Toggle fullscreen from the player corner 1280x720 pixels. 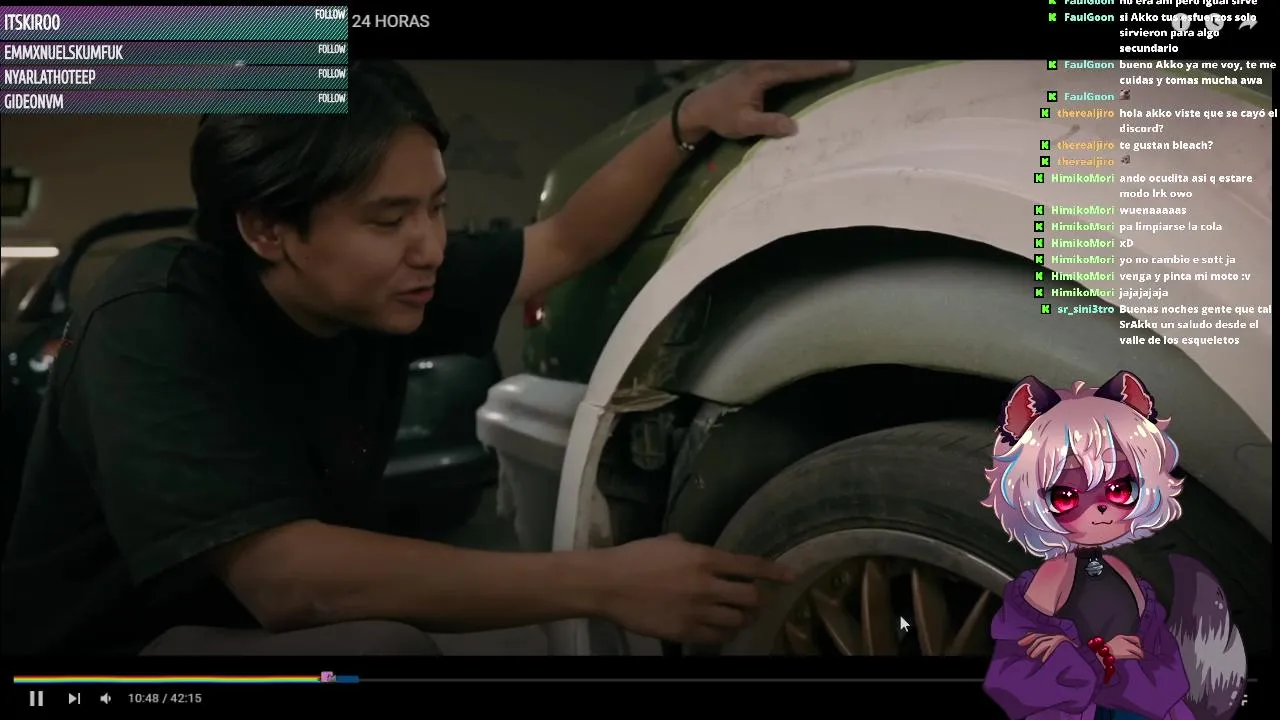[1244, 699]
